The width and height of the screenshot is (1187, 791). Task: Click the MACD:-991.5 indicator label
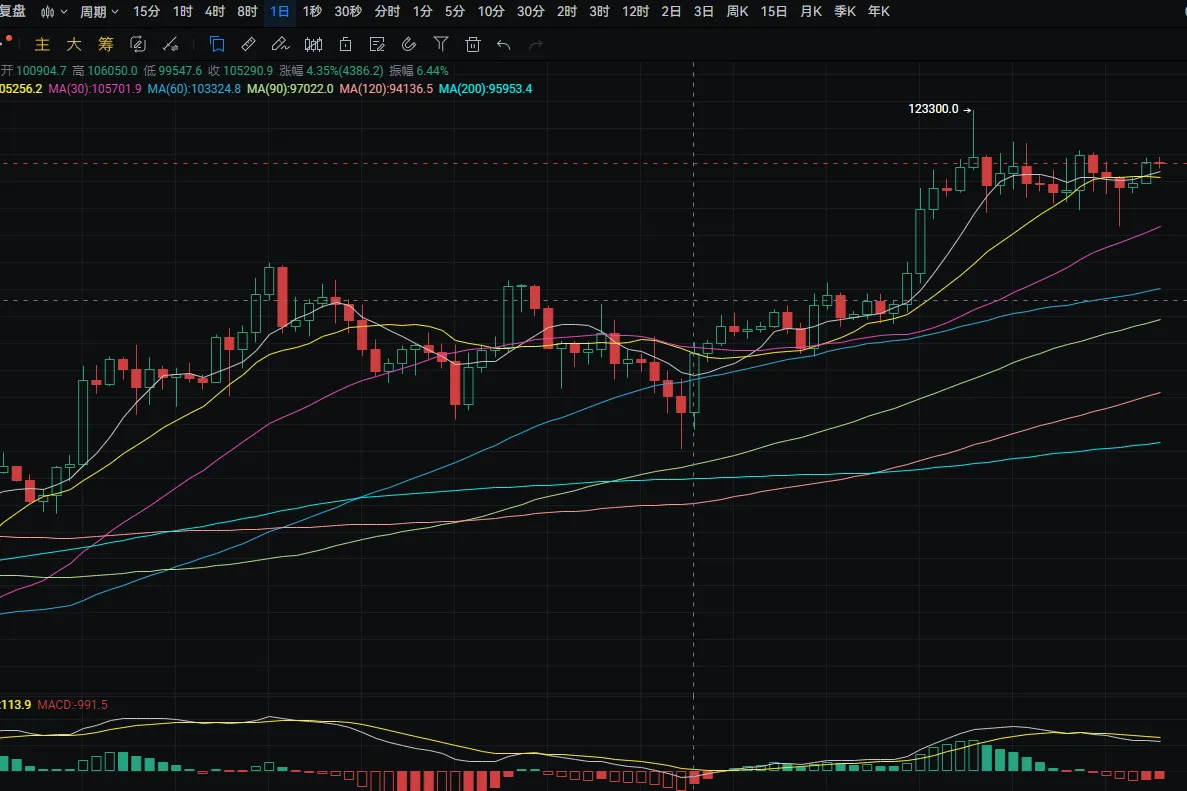pos(73,705)
